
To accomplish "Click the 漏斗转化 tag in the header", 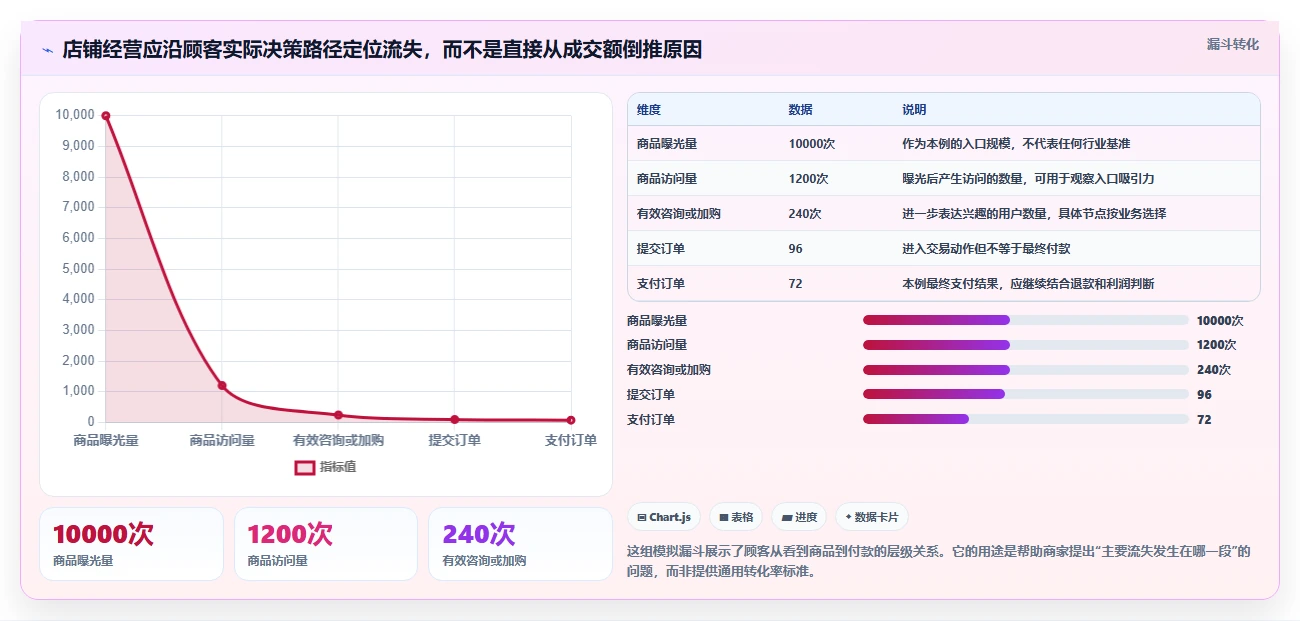I will tap(1232, 44).
